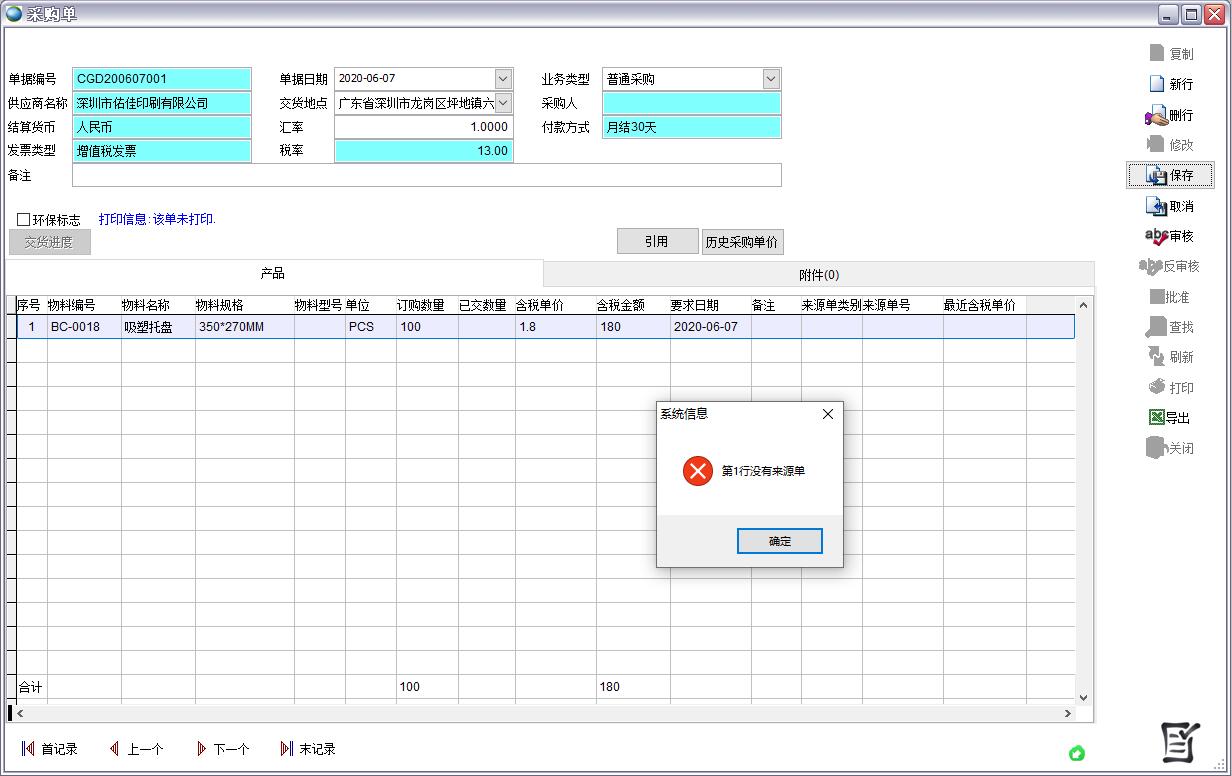
Task: Open the 业务类型 dropdown
Action: pos(771,79)
